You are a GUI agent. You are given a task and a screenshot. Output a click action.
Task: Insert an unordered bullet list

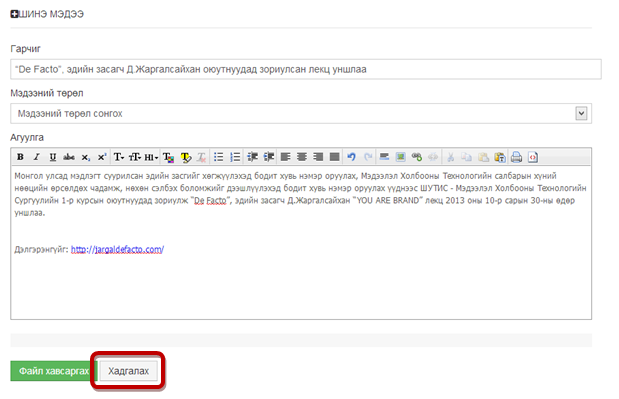coord(218,157)
